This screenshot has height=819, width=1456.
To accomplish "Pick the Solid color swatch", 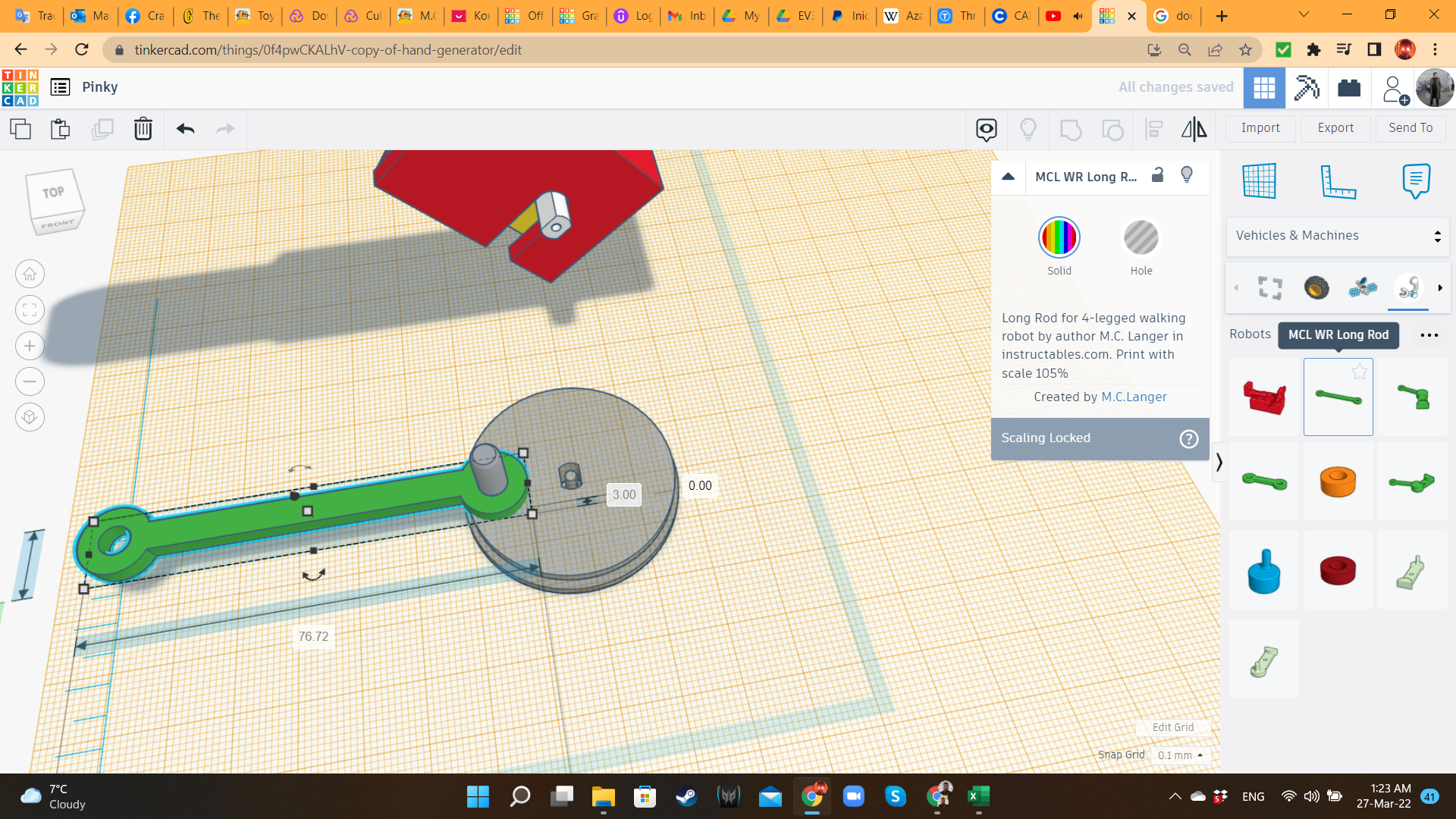I will click(x=1059, y=238).
